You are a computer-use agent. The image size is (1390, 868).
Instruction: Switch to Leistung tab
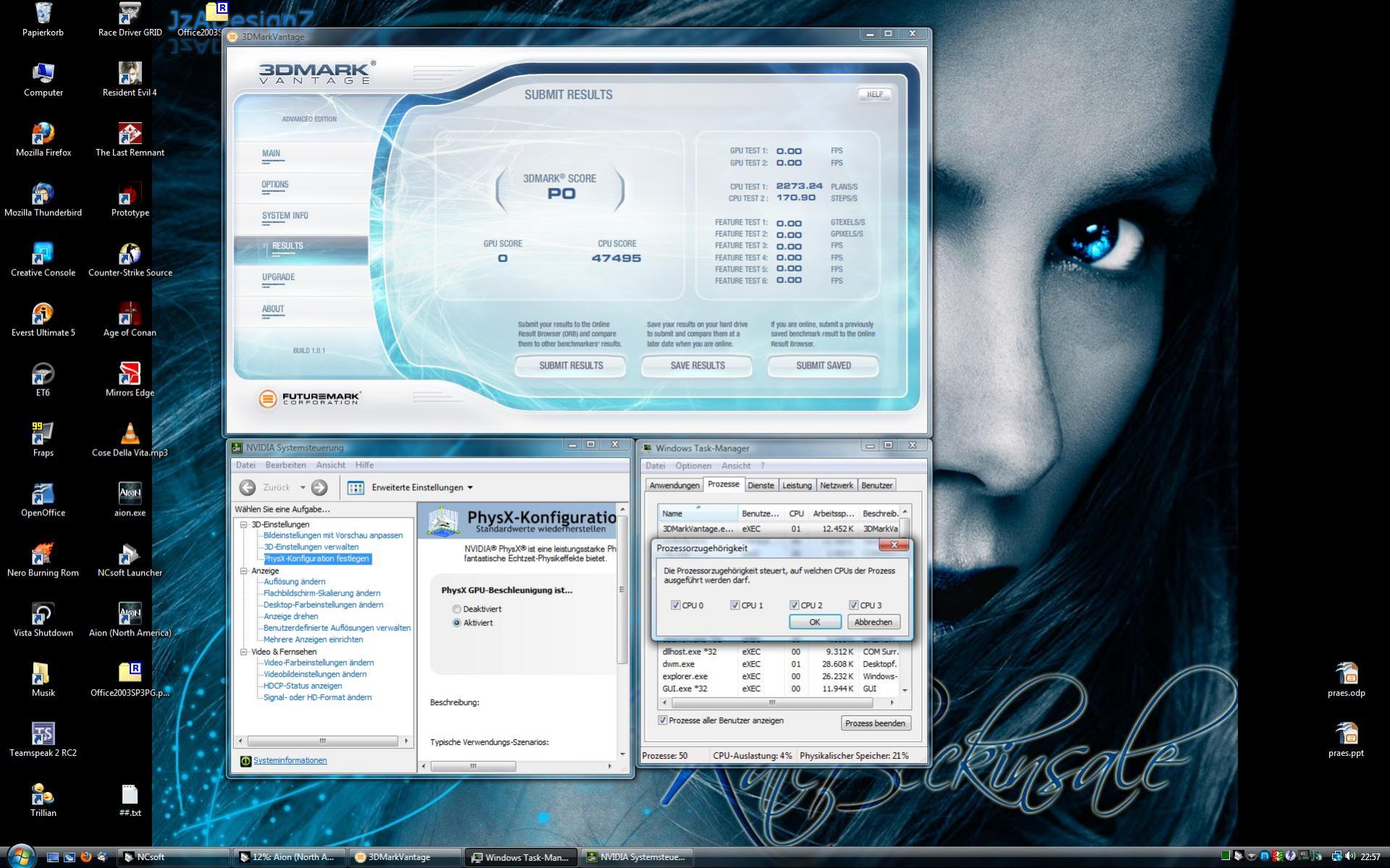click(x=797, y=485)
